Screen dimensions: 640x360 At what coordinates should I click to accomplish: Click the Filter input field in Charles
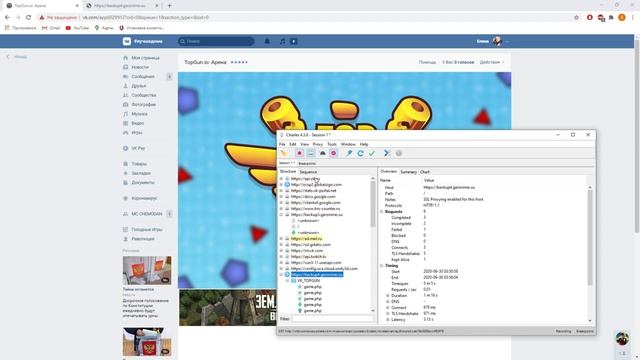coord(333,319)
